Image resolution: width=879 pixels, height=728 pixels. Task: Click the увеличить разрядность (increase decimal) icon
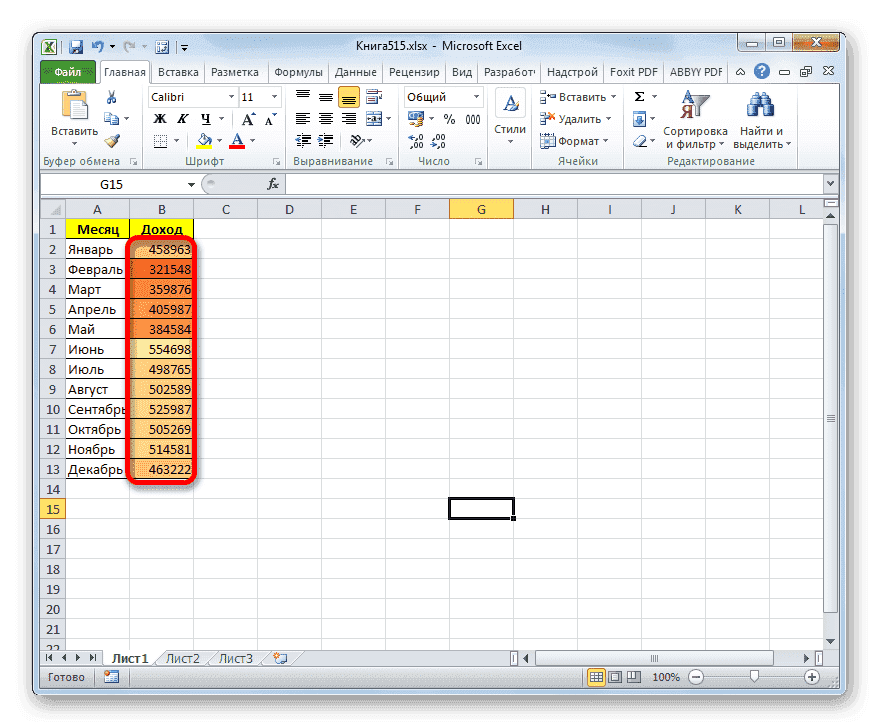coord(415,141)
